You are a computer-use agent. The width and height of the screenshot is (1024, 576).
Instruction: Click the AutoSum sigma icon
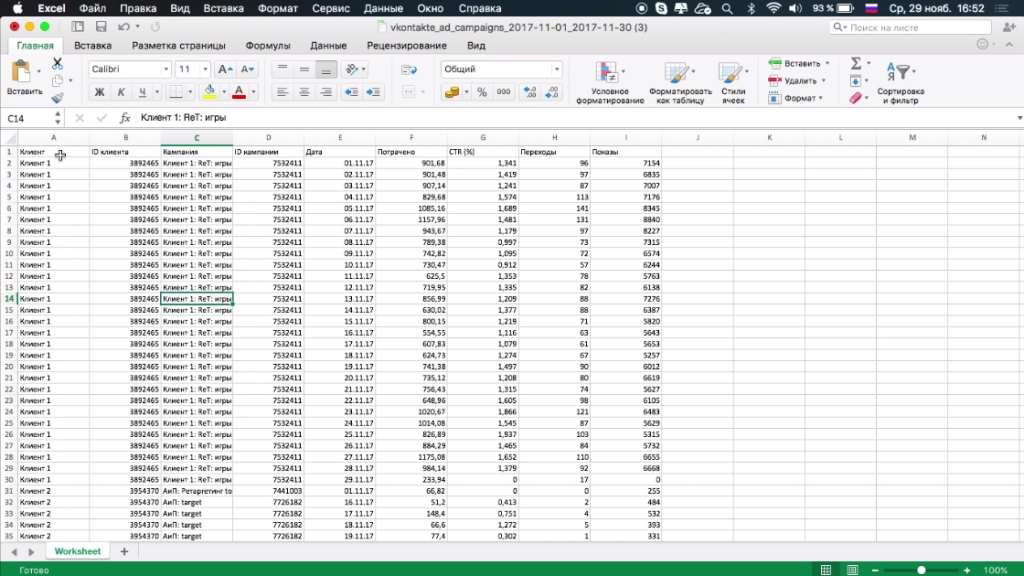click(x=856, y=63)
